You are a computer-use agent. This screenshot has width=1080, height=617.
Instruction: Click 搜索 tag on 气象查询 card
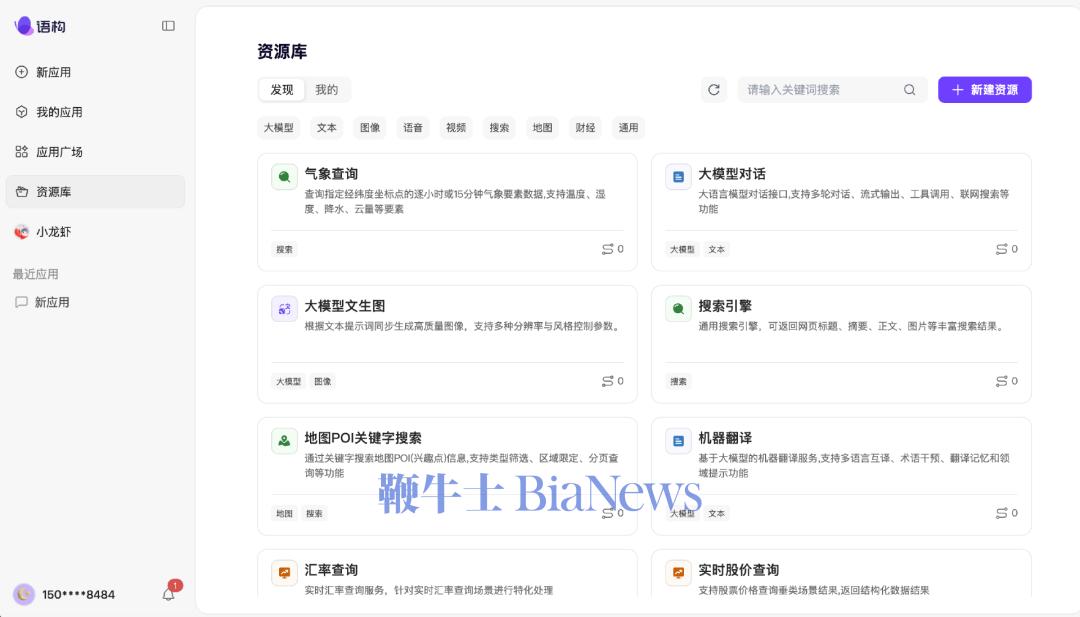pos(284,249)
